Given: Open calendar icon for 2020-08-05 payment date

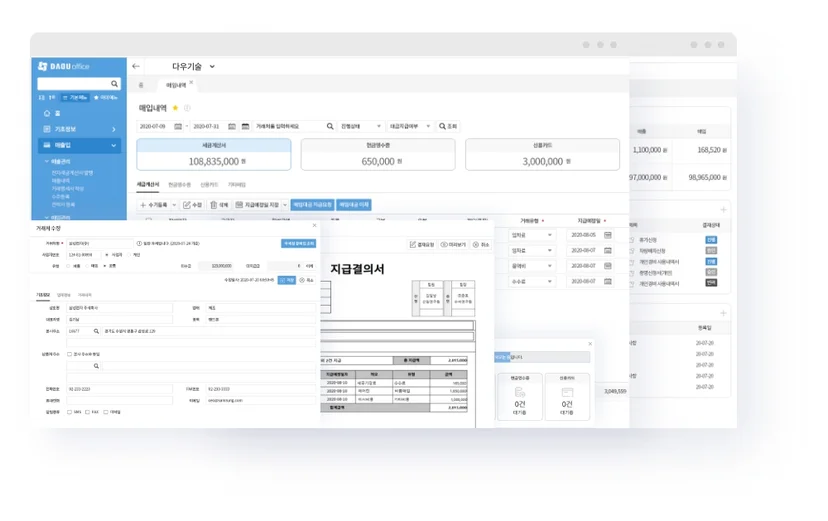Looking at the screenshot, I should (608, 235).
